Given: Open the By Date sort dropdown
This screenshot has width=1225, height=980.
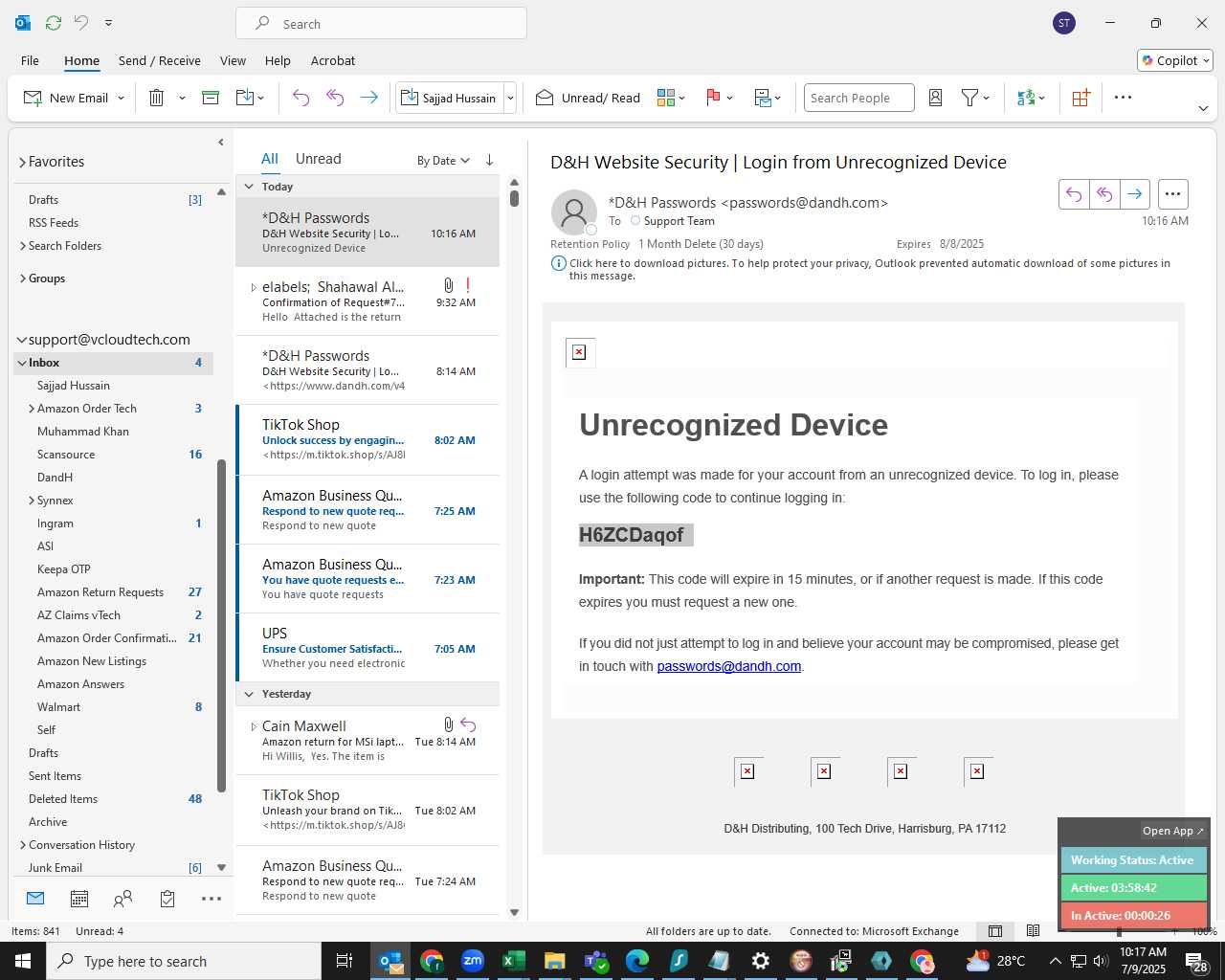Looking at the screenshot, I should coord(443,161).
